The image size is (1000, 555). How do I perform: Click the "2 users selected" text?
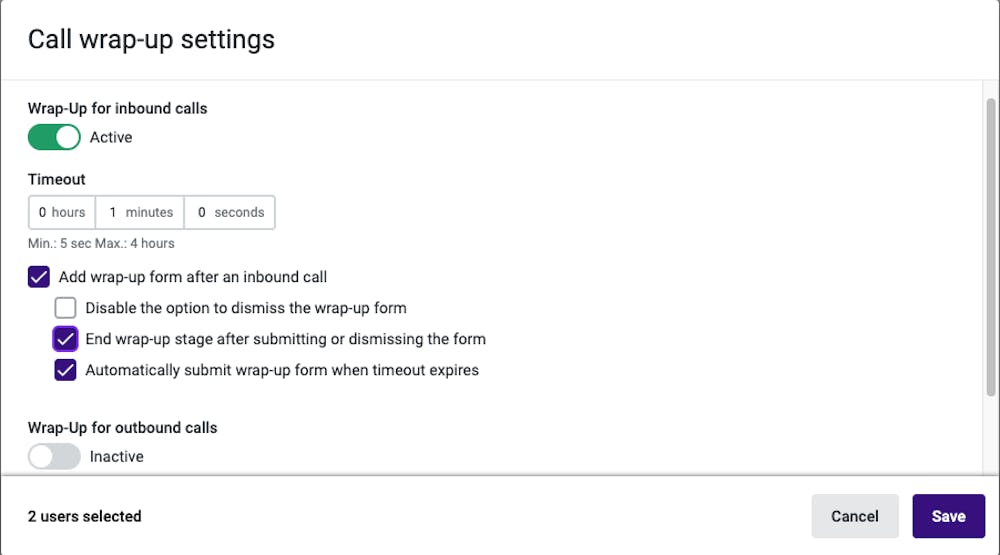point(85,516)
